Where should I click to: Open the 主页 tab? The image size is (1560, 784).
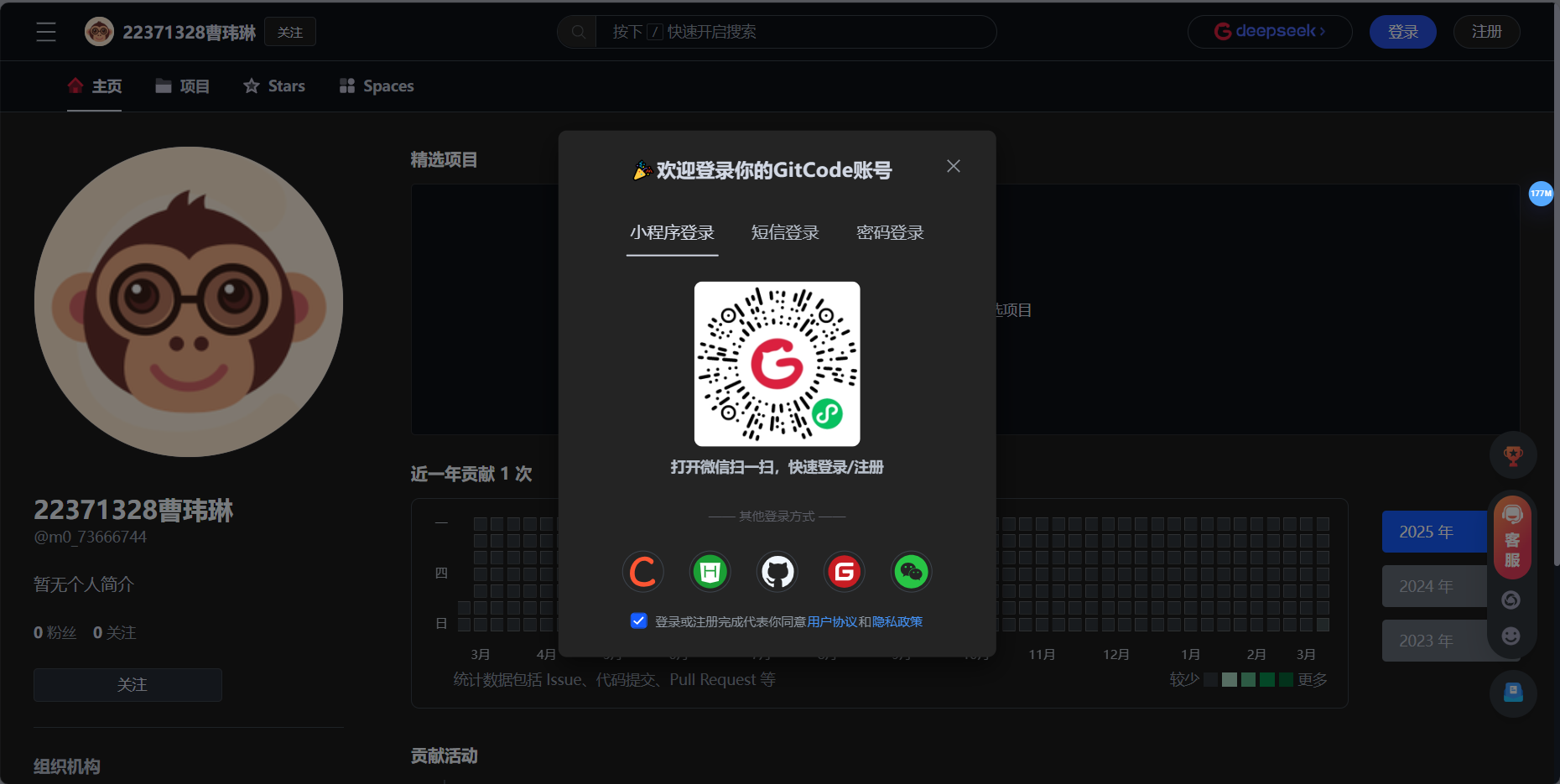point(95,86)
